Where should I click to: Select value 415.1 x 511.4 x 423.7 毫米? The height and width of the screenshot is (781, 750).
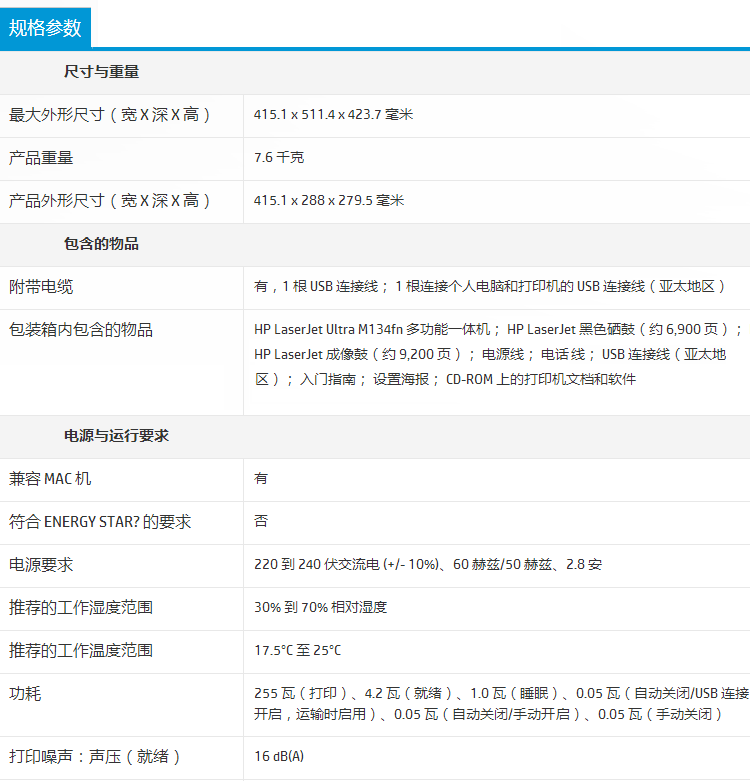pos(333,115)
